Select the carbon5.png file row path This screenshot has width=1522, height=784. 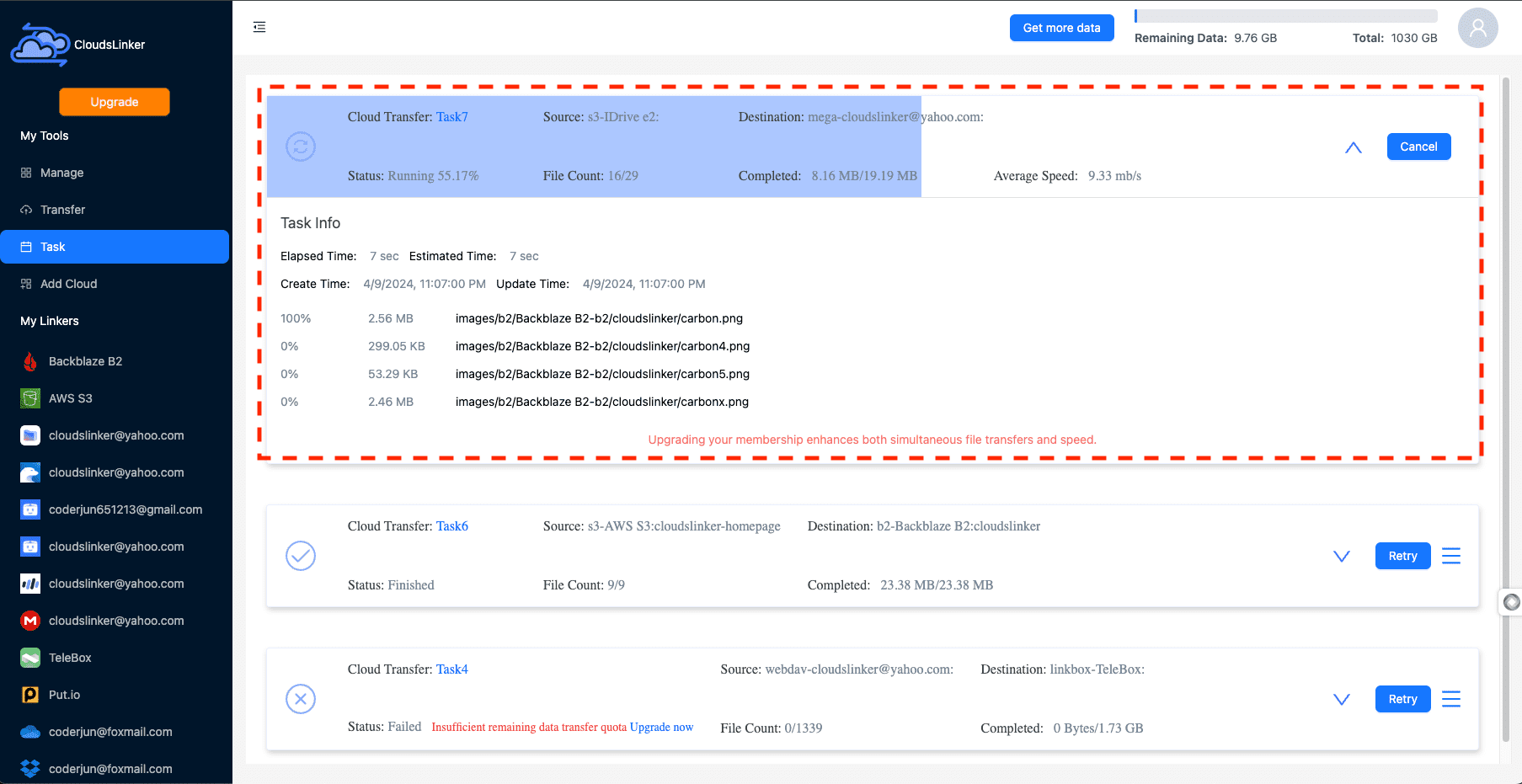coord(602,374)
